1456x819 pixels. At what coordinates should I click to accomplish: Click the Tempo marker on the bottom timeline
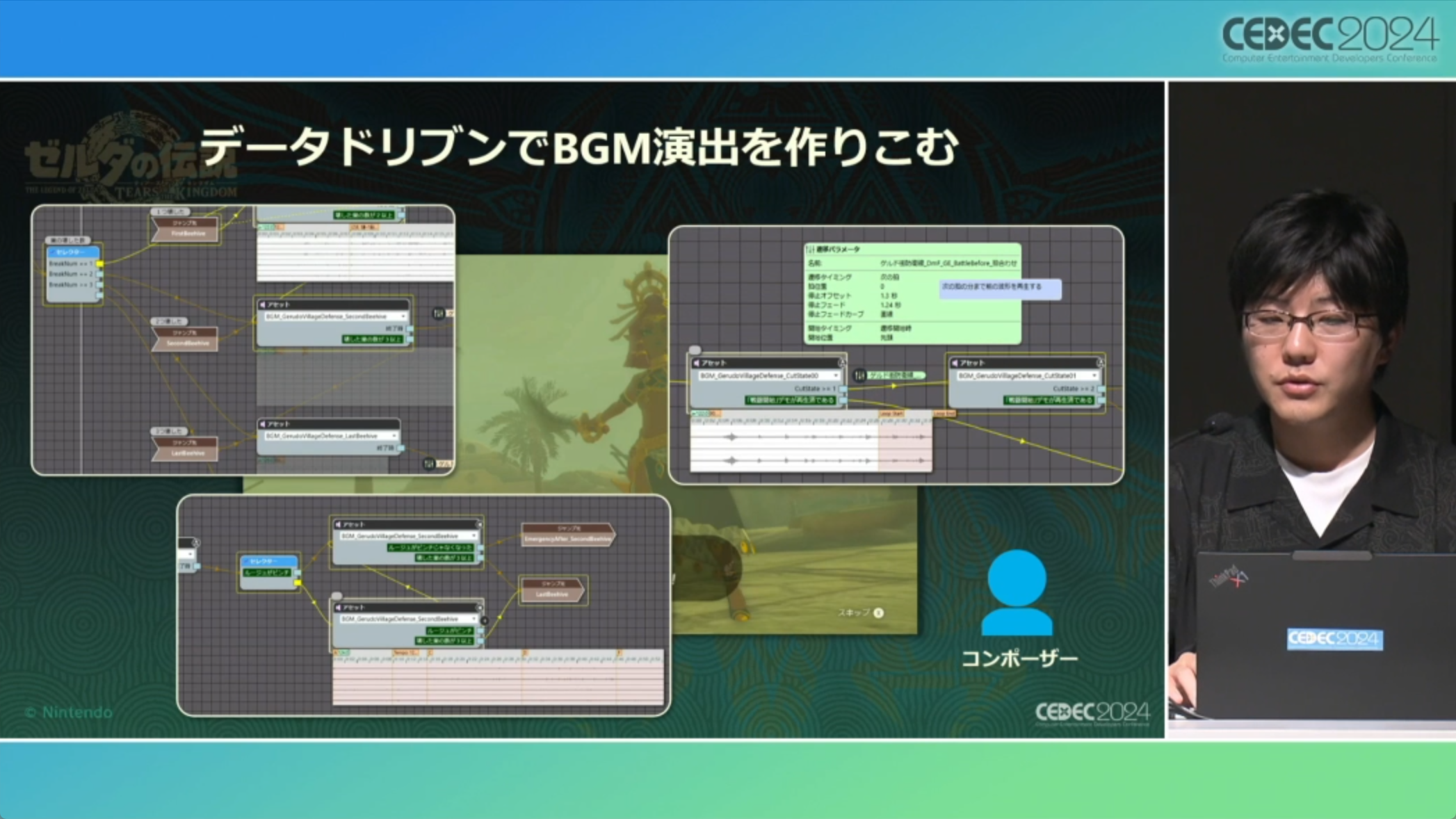pyautogui.click(x=405, y=653)
